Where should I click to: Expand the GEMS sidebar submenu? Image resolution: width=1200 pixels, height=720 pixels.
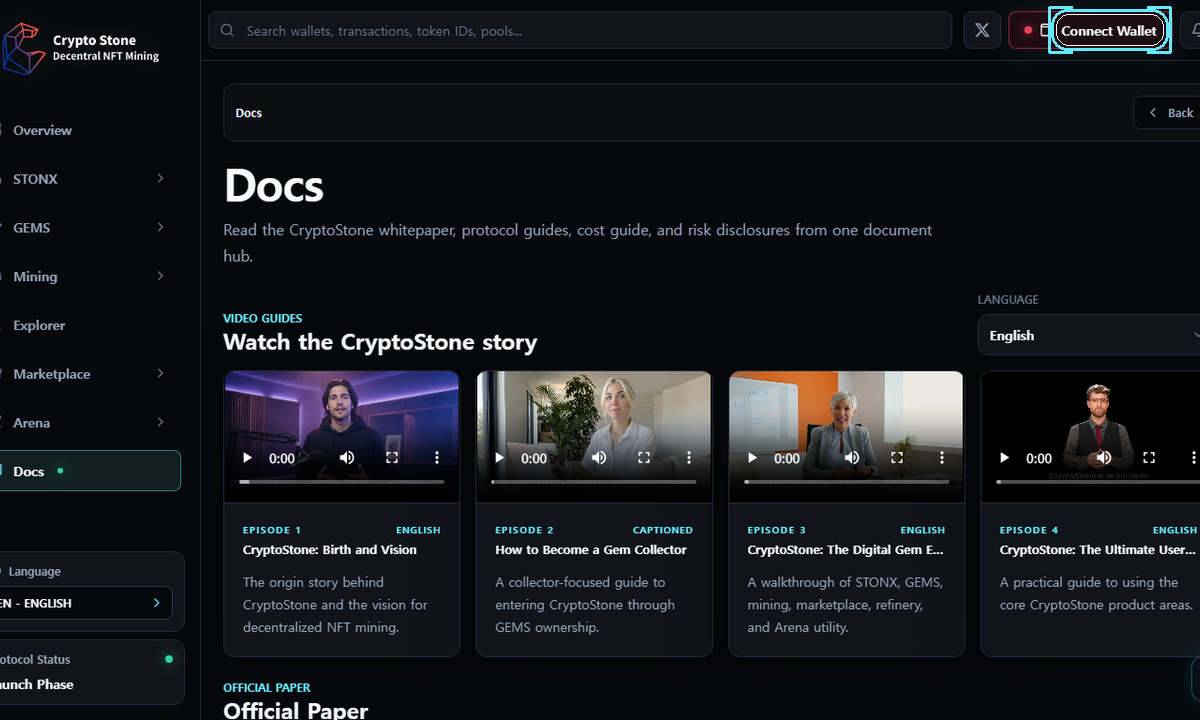point(160,227)
